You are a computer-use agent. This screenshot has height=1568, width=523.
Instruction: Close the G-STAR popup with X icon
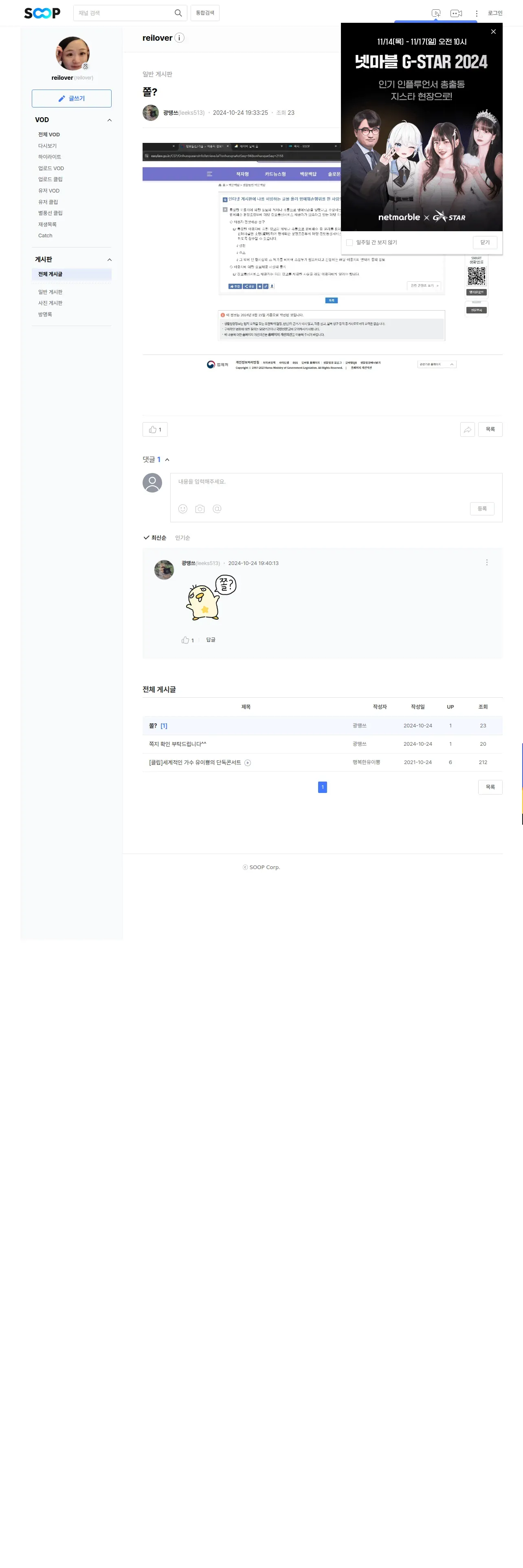click(x=493, y=32)
